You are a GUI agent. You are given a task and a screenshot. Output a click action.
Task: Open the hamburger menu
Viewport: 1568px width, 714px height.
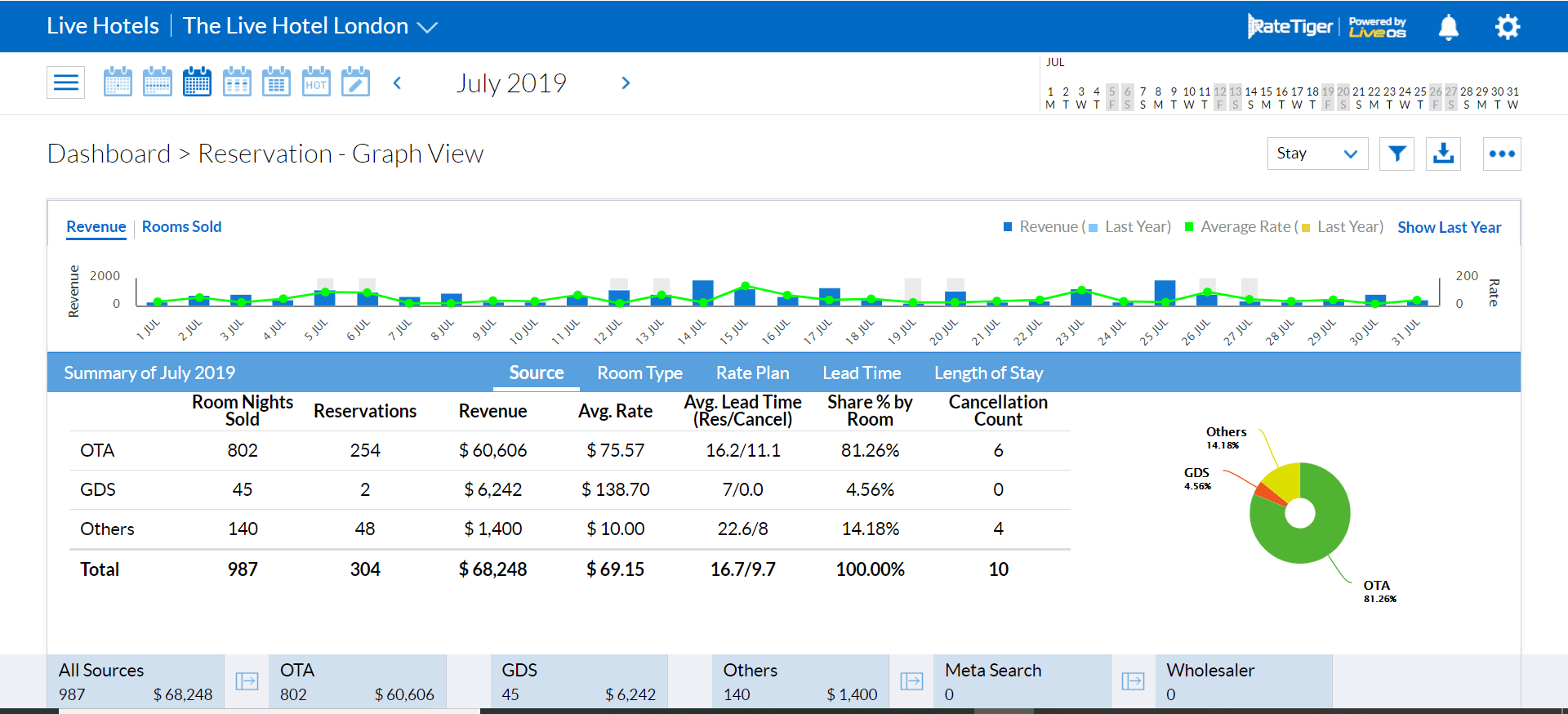(65, 83)
